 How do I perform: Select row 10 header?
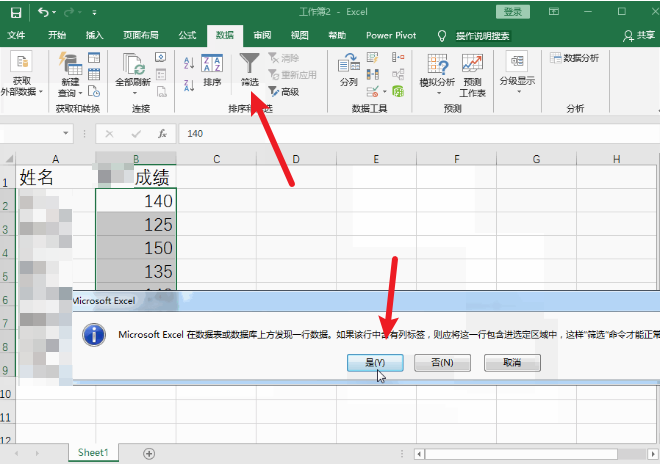pyautogui.click(x=6, y=394)
